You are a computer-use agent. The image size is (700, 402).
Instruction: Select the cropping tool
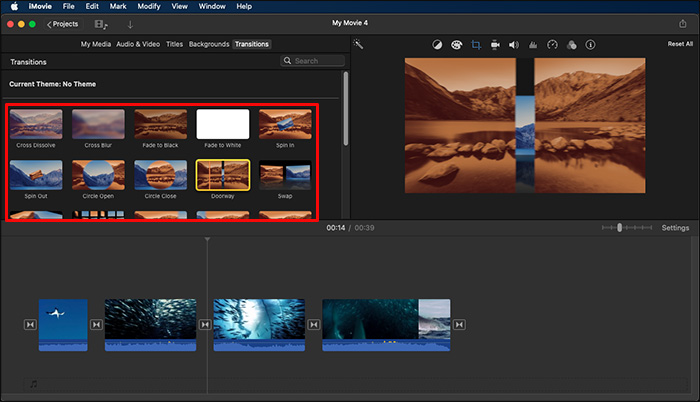coord(476,45)
